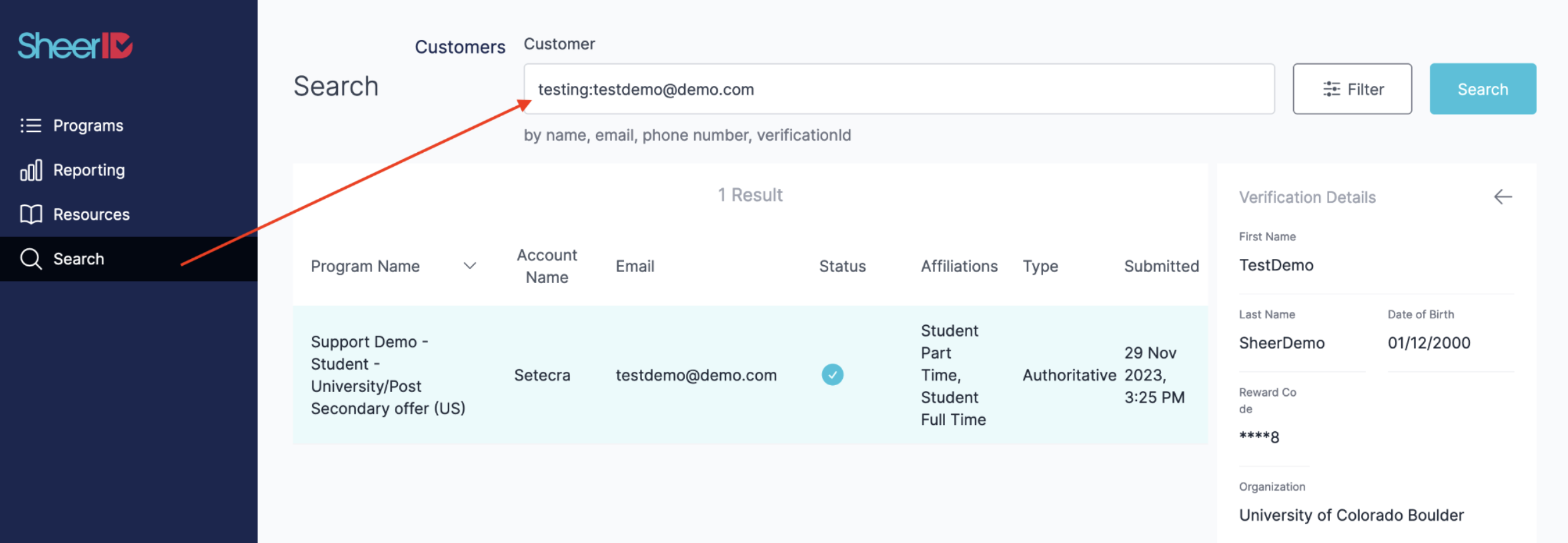1568x543 pixels.
Task: Open the Filter options button
Action: [1352, 89]
